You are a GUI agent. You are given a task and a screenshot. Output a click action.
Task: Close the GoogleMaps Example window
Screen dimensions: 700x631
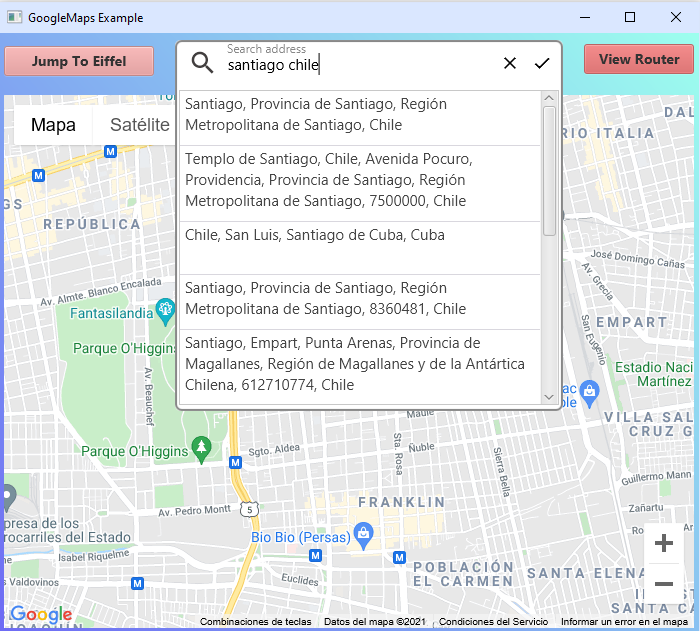click(676, 17)
